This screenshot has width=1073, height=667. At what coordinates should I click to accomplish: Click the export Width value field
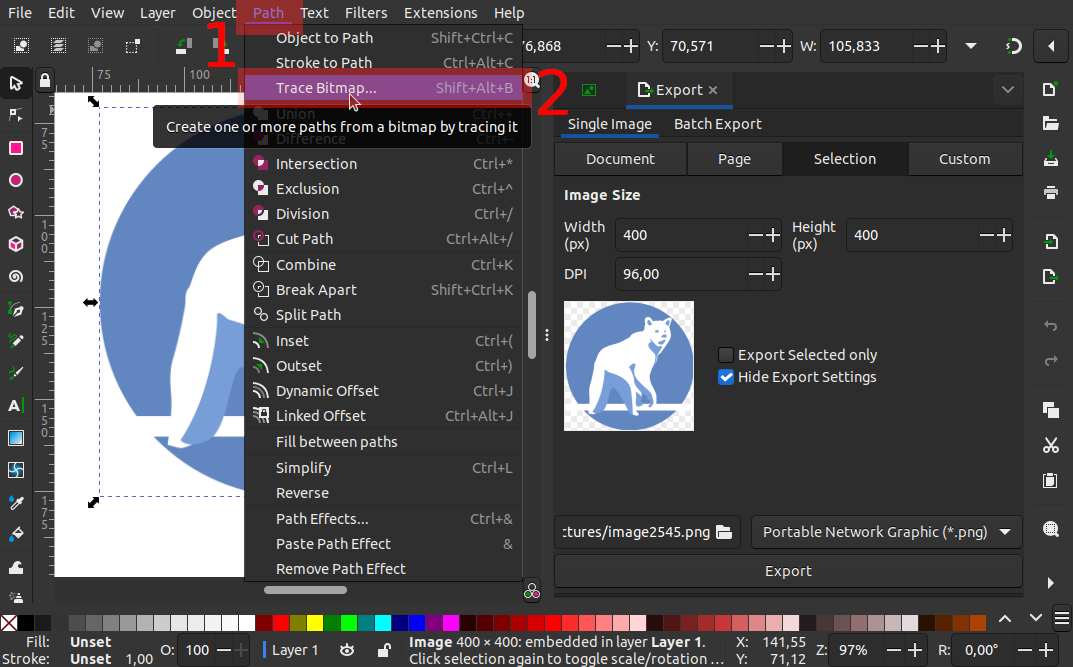point(681,235)
